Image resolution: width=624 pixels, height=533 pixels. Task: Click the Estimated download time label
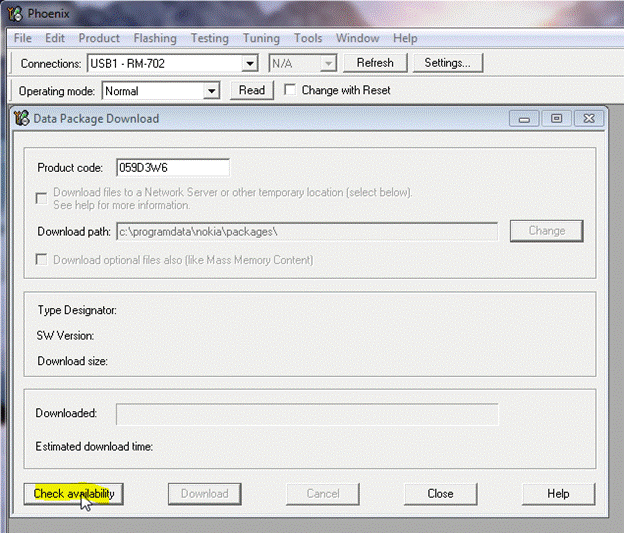tap(94, 447)
